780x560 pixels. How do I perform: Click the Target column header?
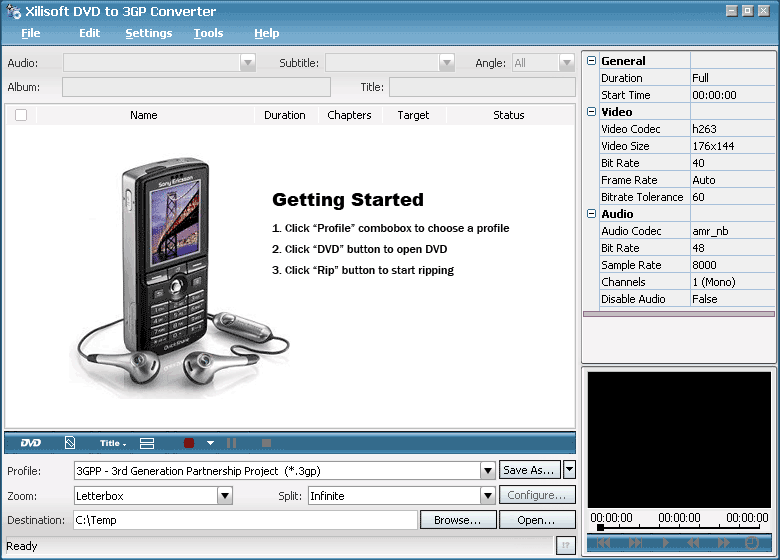point(413,115)
